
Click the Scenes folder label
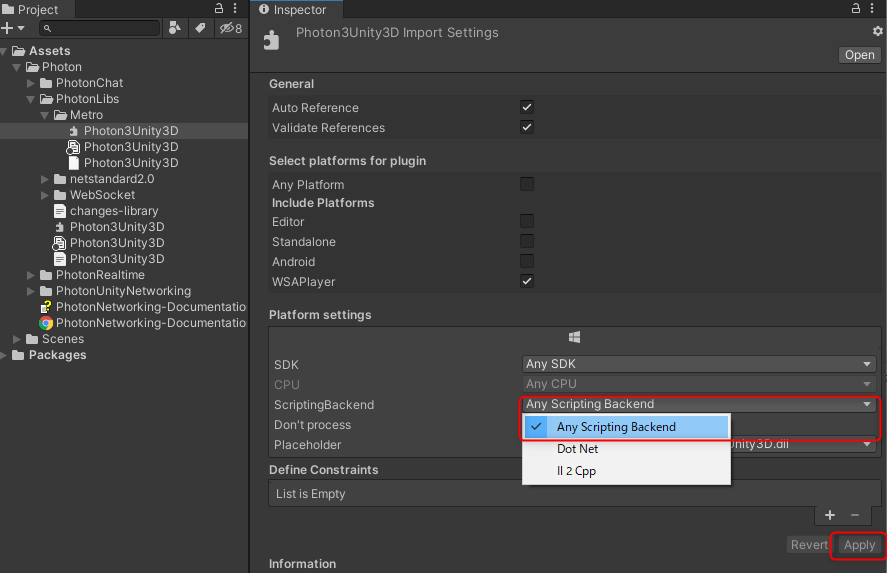point(63,339)
